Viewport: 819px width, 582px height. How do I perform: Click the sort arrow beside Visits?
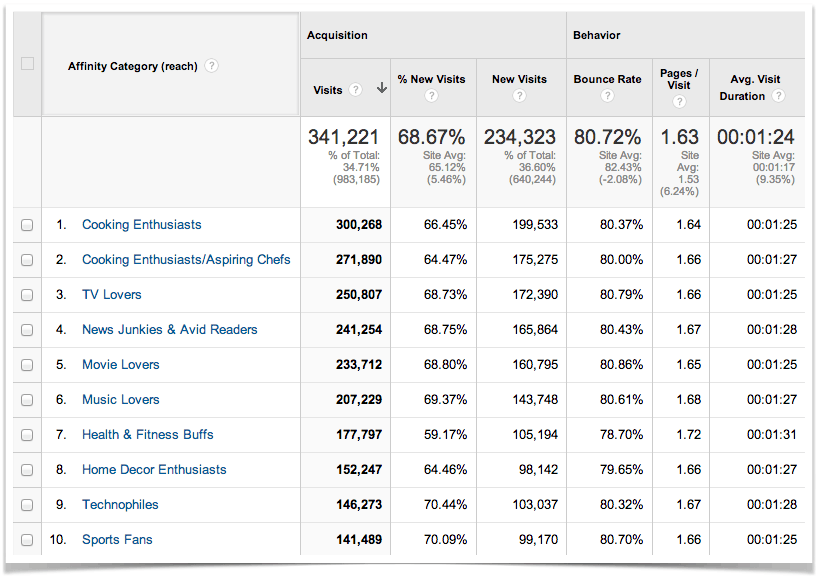click(x=381, y=89)
